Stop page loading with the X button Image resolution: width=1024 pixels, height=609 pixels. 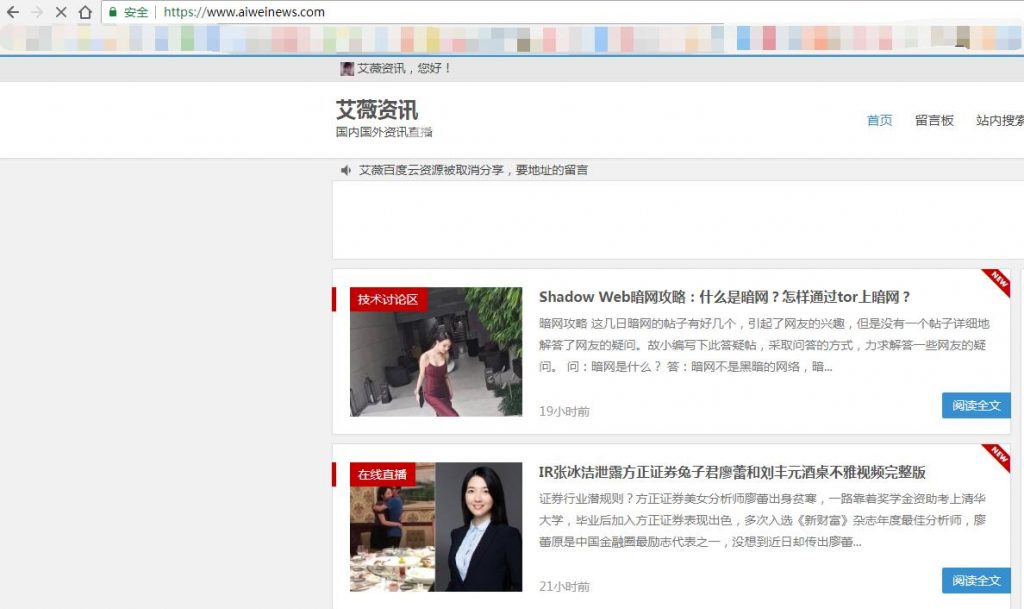pos(61,12)
